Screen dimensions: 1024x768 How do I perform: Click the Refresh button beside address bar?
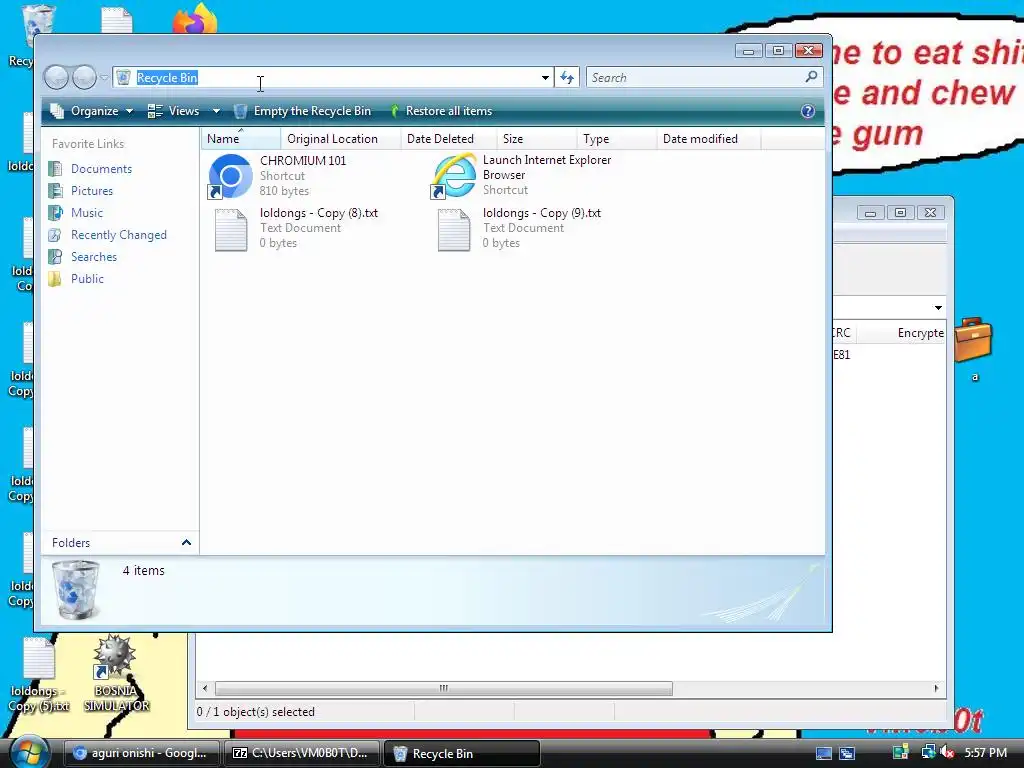567,78
